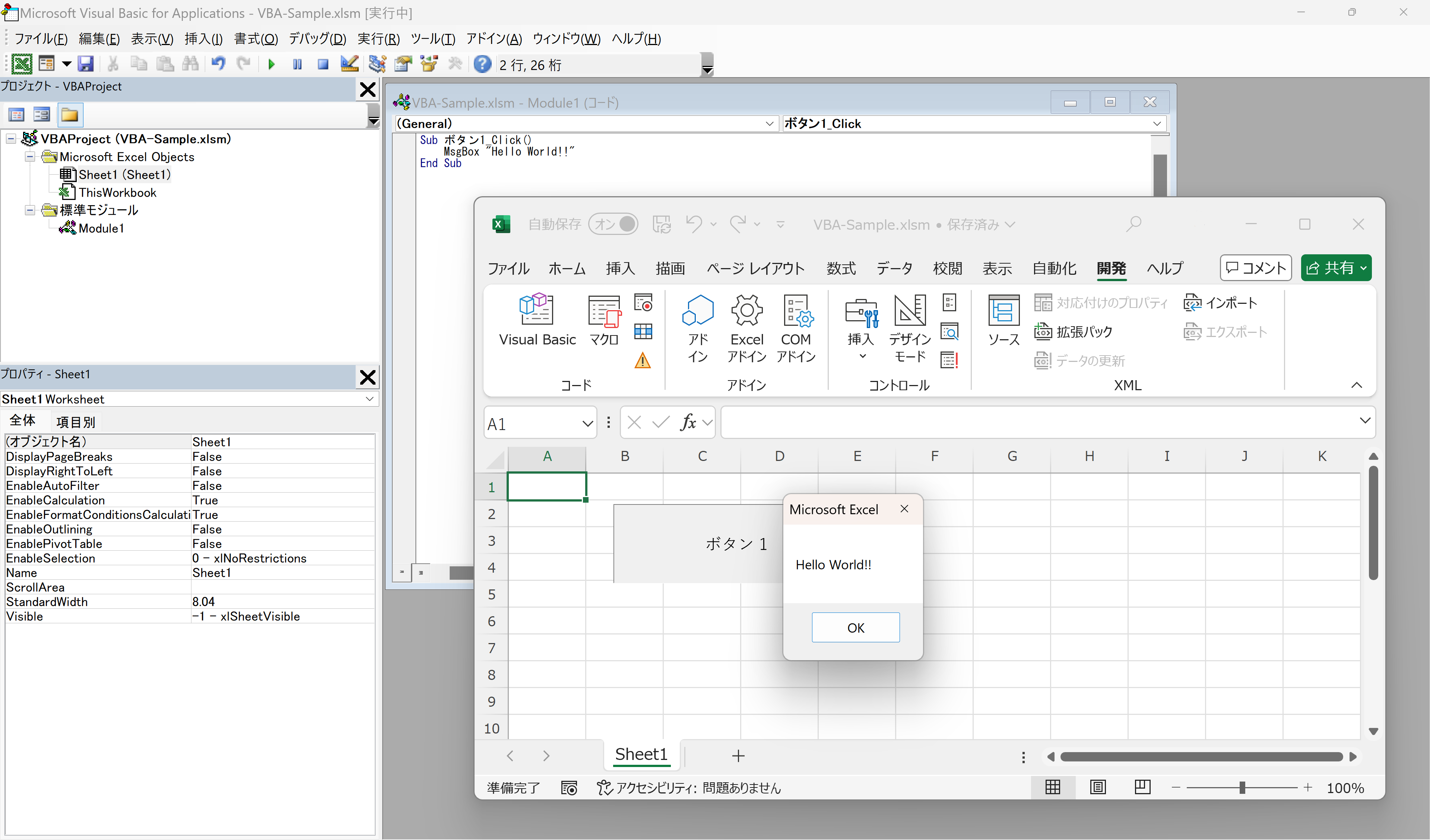Image resolution: width=1430 pixels, height=840 pixels.
Task: Open the ツール(T) menu in VBA editor
Action: (x=433, y=39)
